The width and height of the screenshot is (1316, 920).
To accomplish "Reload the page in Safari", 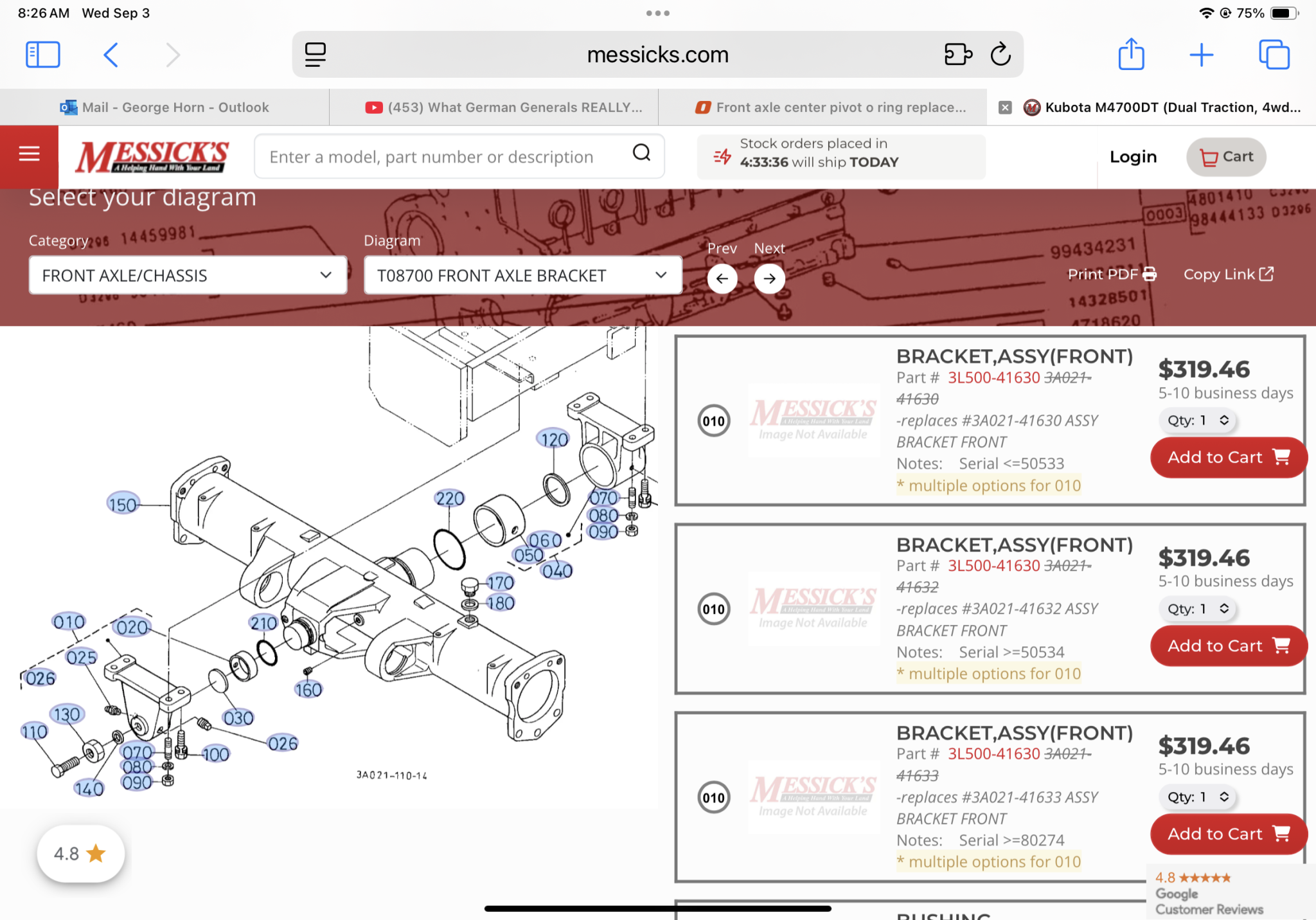I will (1000, 55).
